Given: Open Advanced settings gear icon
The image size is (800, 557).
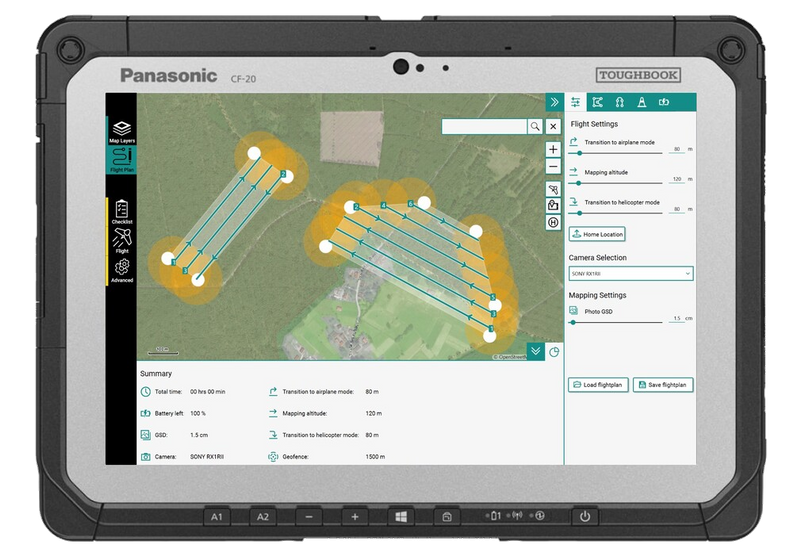Looking at the screenshot, I should pyautogui.click(x=121, y=270).
